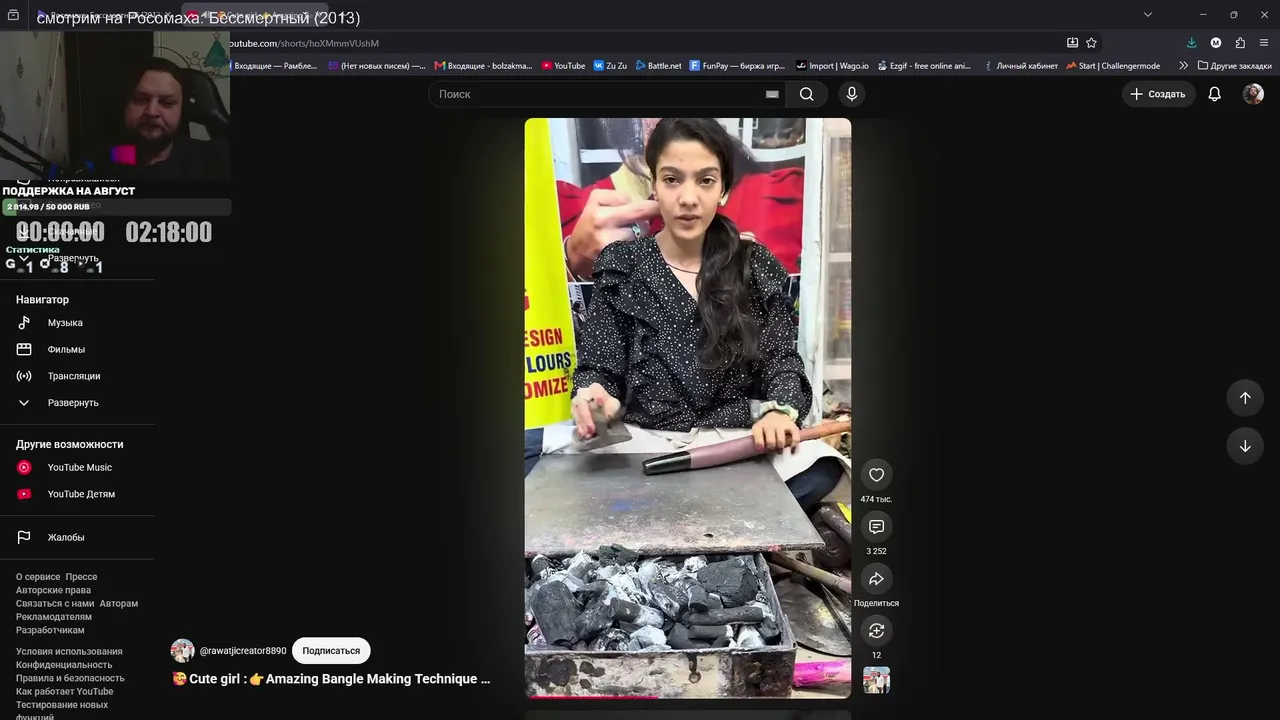Open Музыка in the Navigator section
Image resolution: width=1280 pixels, height=720 pixels.
[x=65, y=323]
